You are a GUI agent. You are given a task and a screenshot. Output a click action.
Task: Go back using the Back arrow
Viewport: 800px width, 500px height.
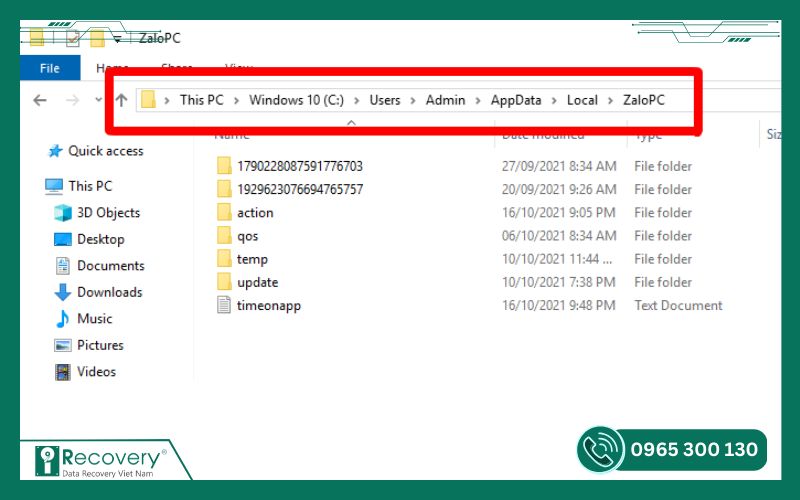click(x=40, y=100)
